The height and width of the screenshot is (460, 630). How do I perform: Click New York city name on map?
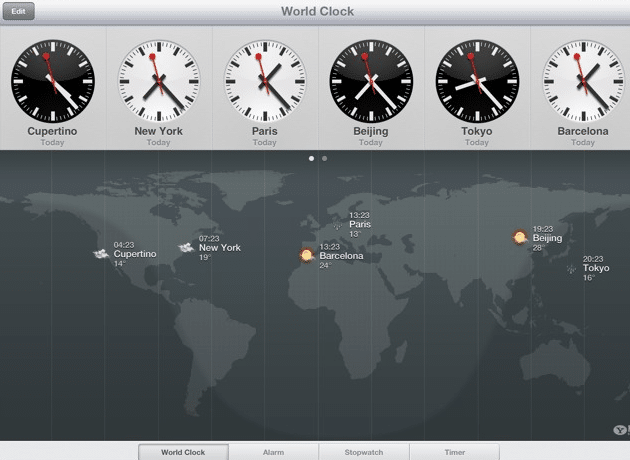coord(220,247)
